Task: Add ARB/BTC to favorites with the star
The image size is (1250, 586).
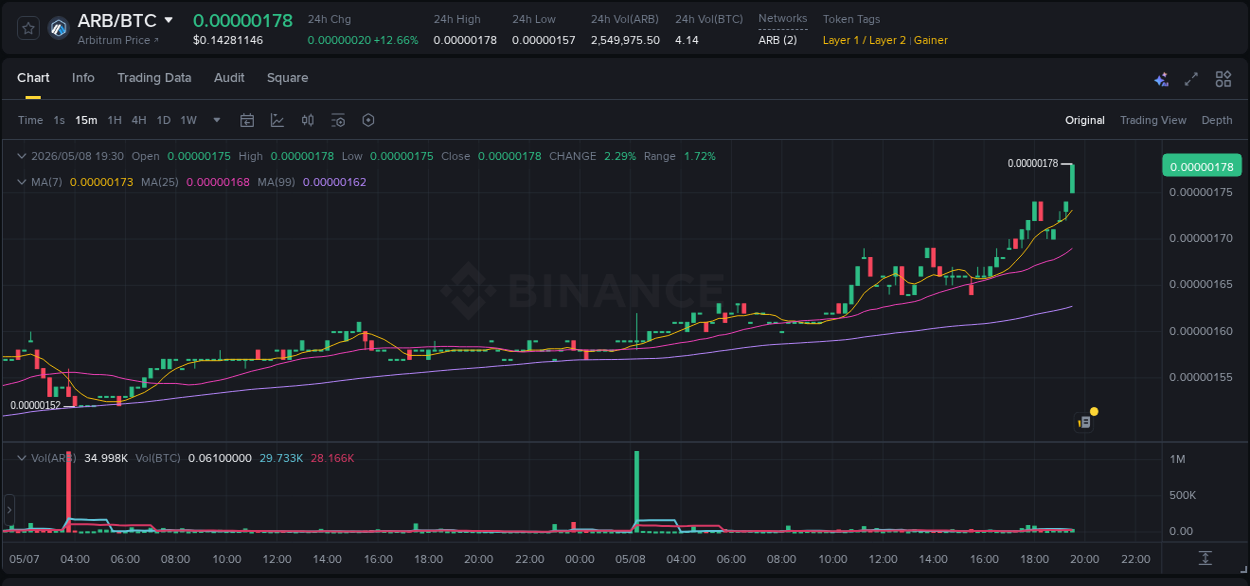Action: click(28, 28)
